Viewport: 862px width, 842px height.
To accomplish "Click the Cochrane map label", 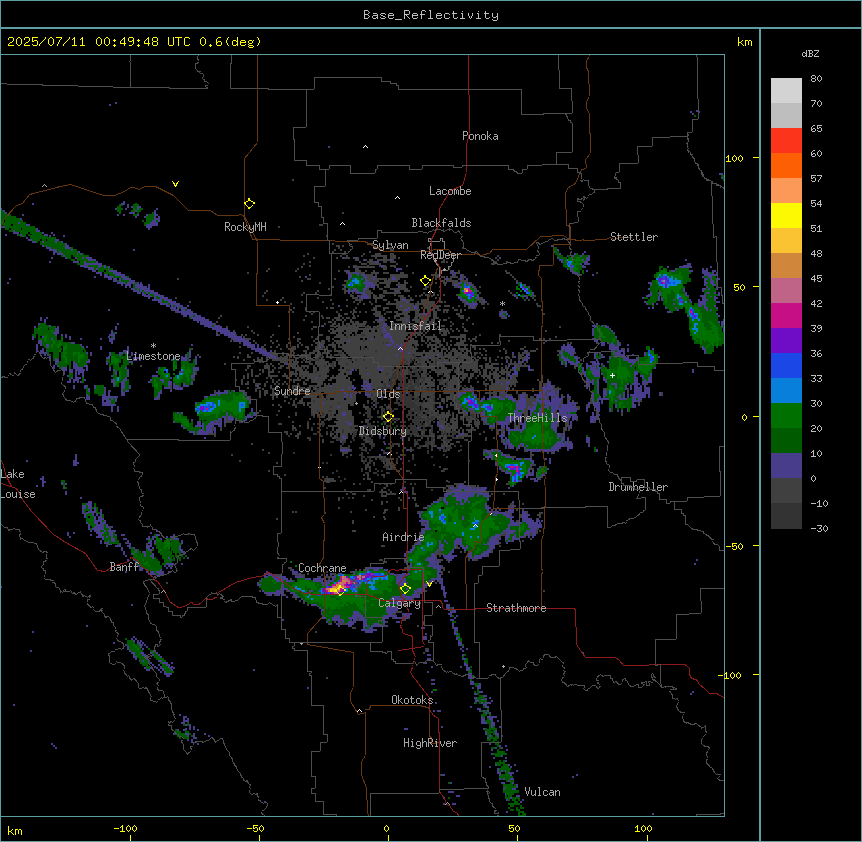I will pyautogui.click(x=322, y=568).
